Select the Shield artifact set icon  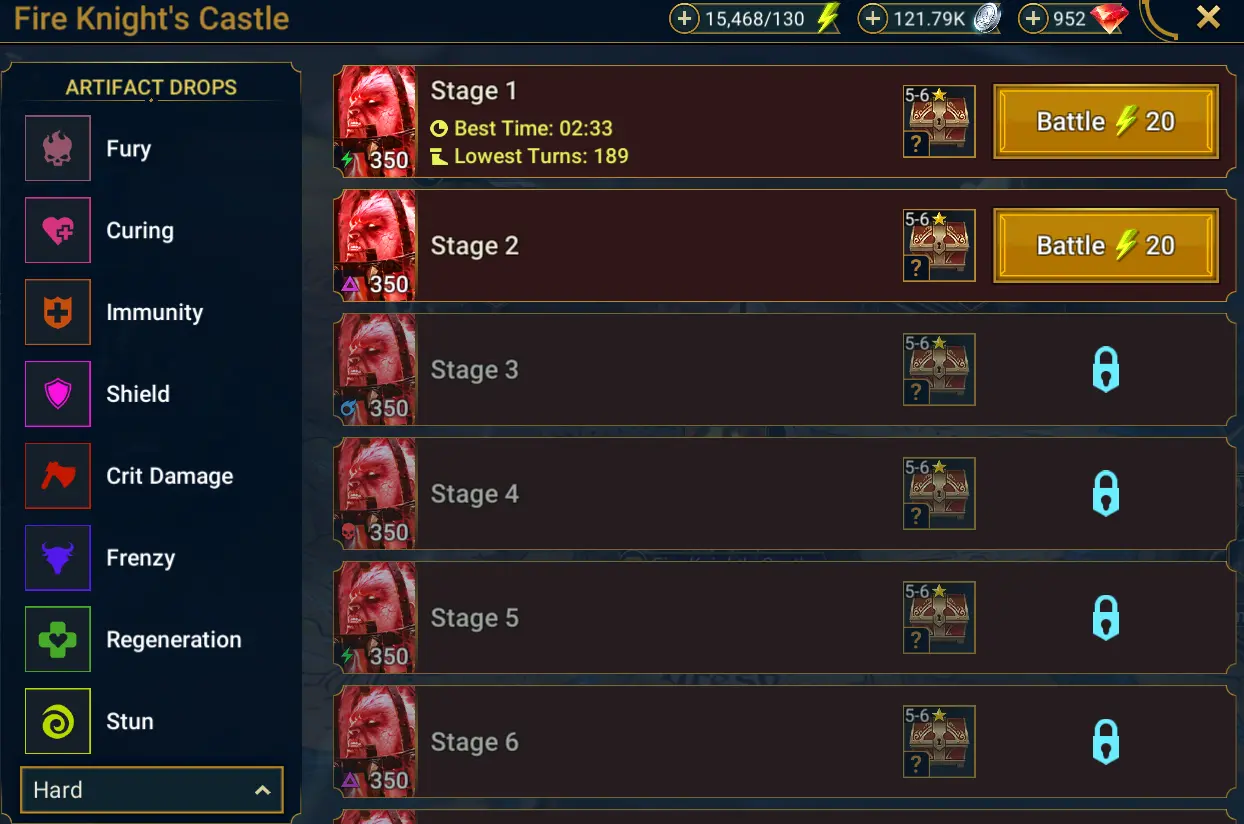tap(58, 394)
